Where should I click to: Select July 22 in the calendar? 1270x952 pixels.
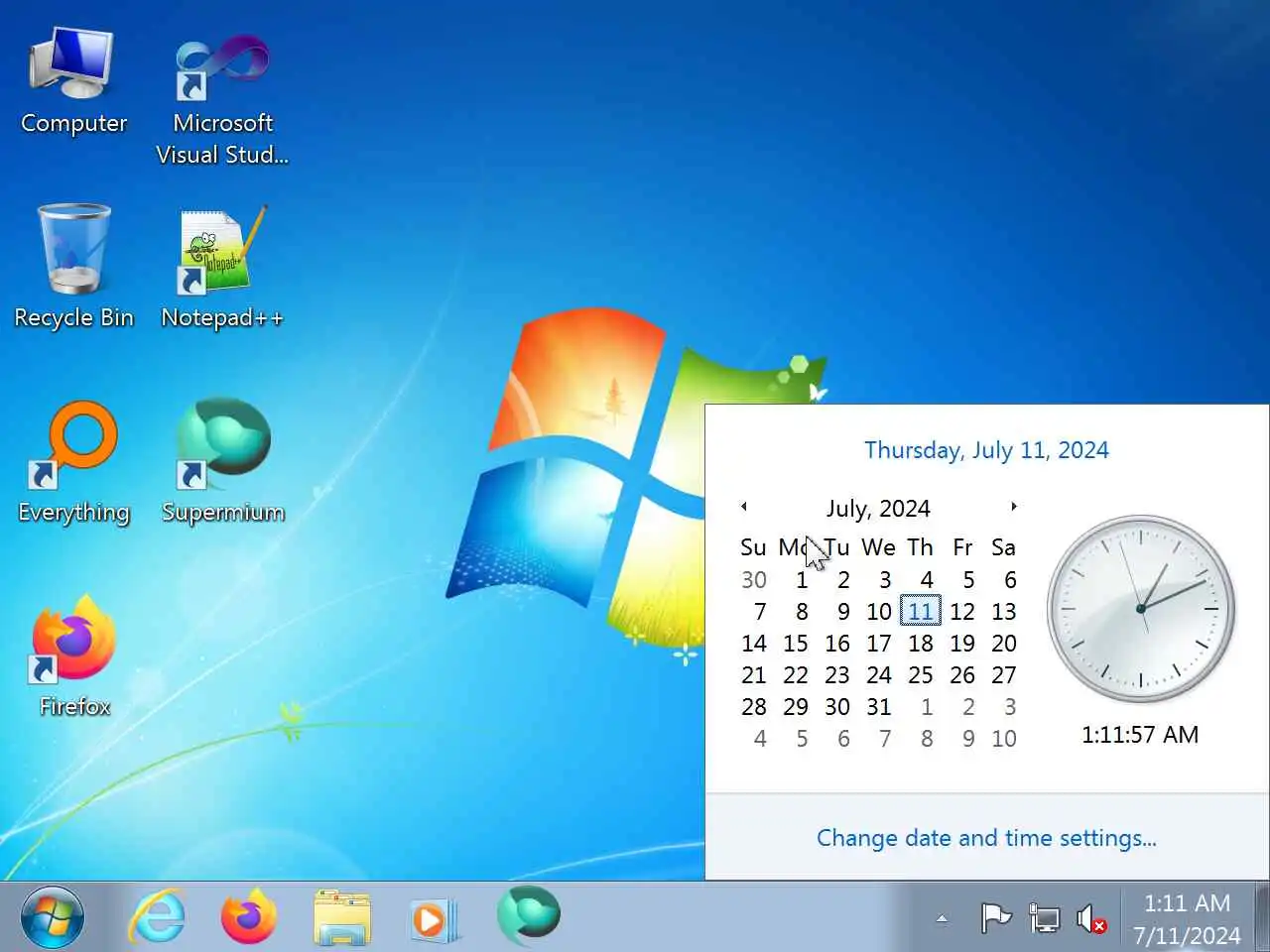[796, 675]
